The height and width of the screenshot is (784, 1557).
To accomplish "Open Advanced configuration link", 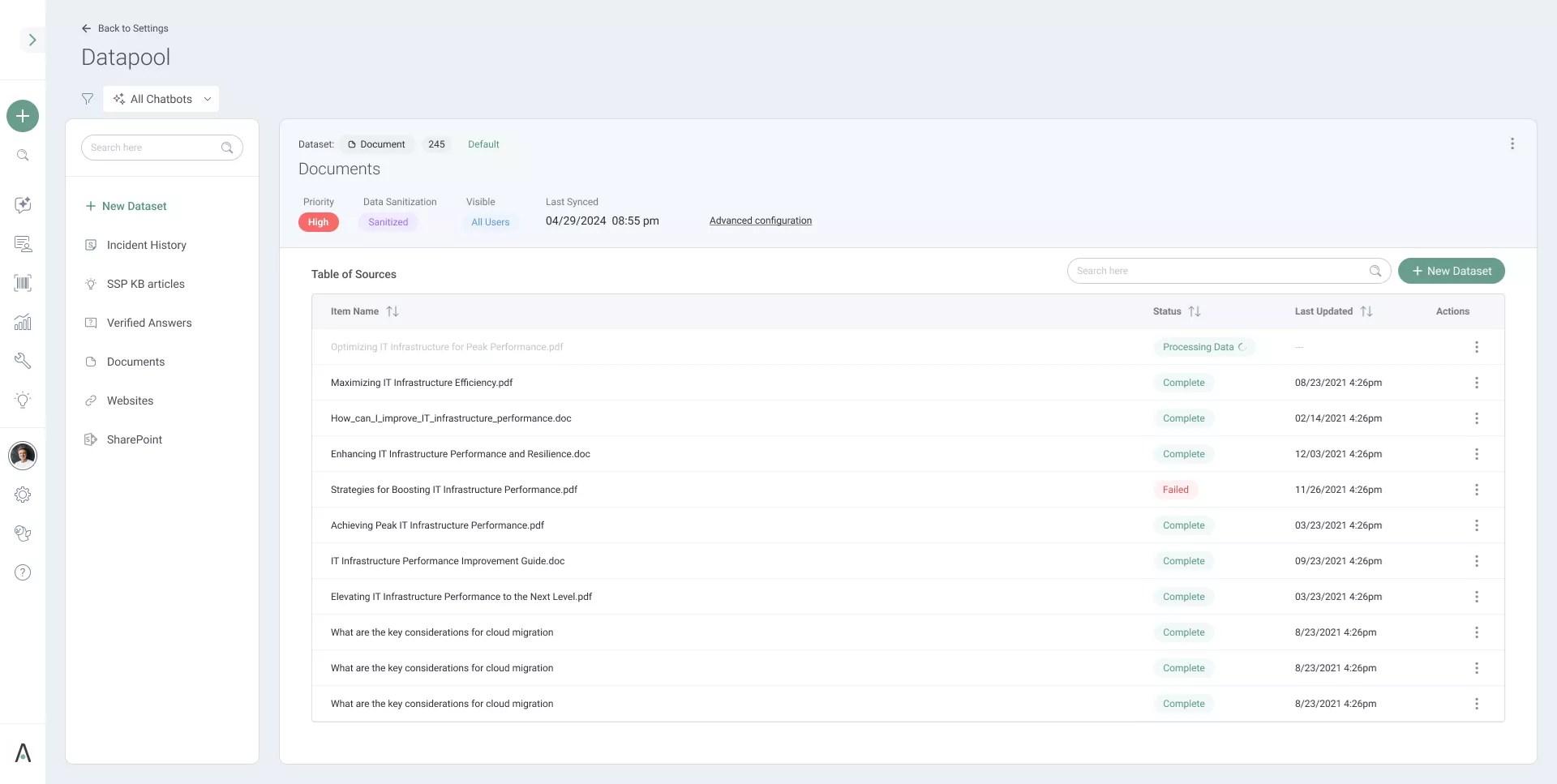I will point(760,221).
